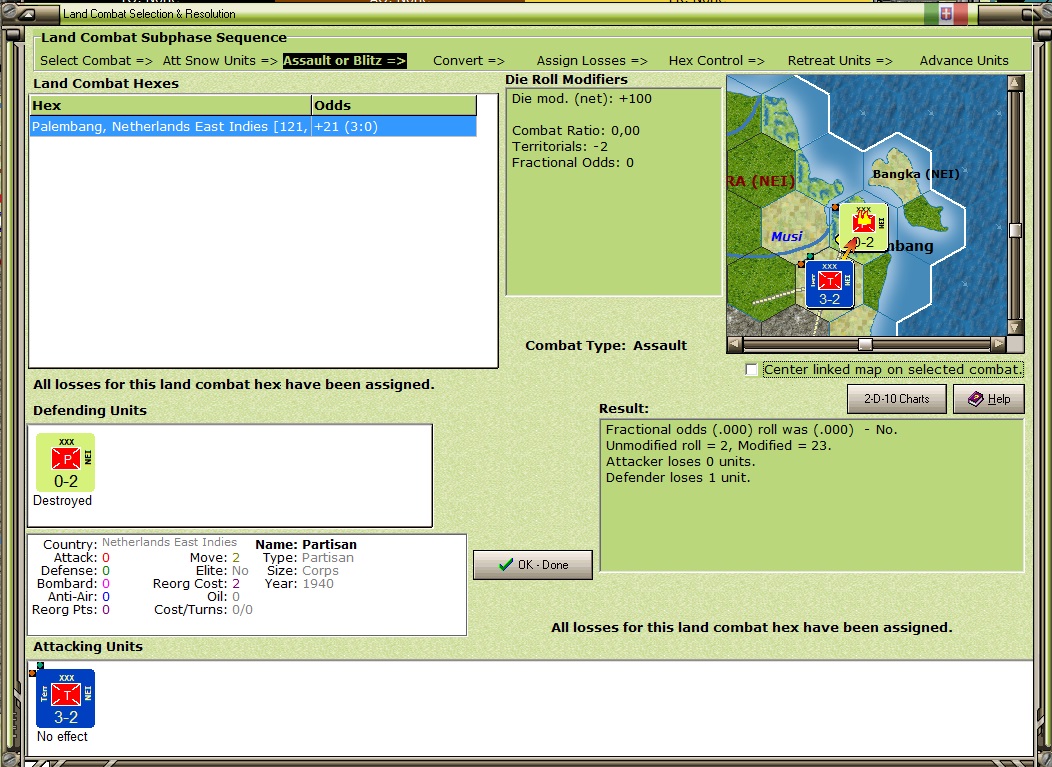Click the 'Combat Ratio: 0,00' line
Screen dimensions: 1052x767
click(x=576, y=131)
